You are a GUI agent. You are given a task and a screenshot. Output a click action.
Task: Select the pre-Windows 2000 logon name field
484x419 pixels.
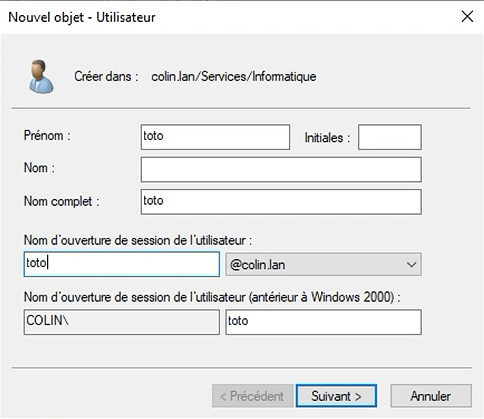[323, 322]
